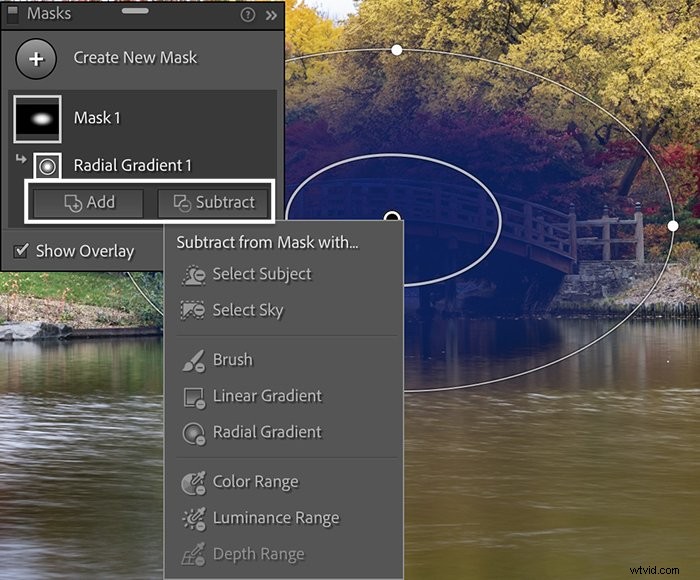Viewport: 700px width, 580px height.
Task: Click the Radial Gradient icon in the menu
Action: tap(194, 434)
